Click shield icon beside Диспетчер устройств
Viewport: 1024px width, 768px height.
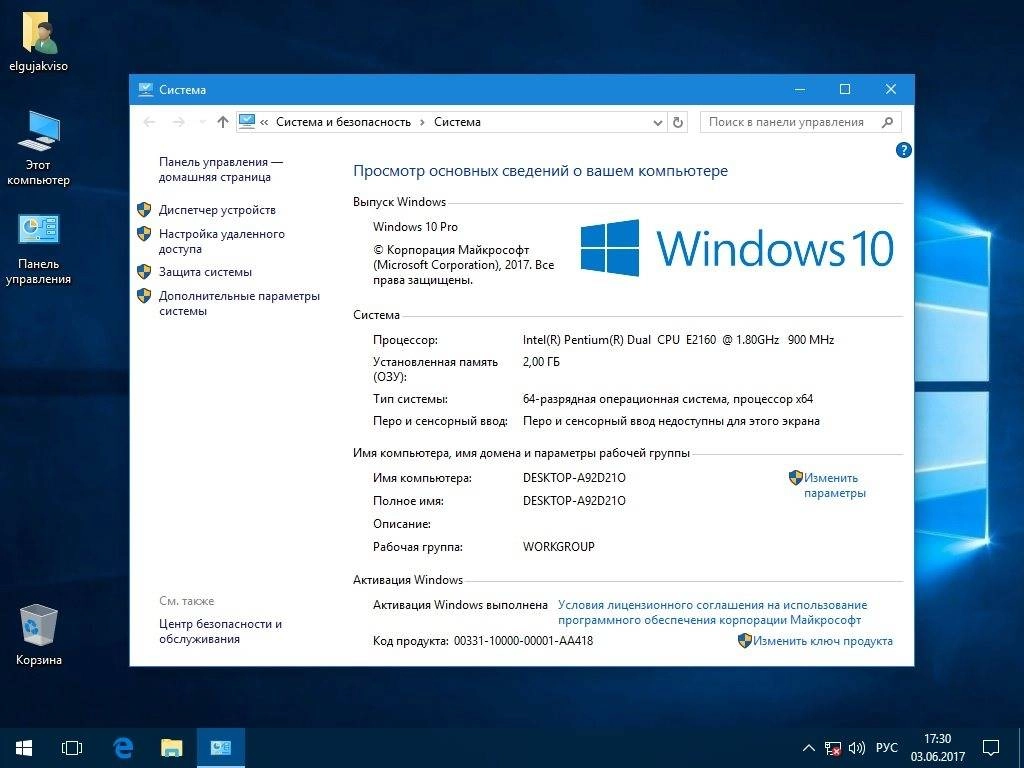pos(144,210)
